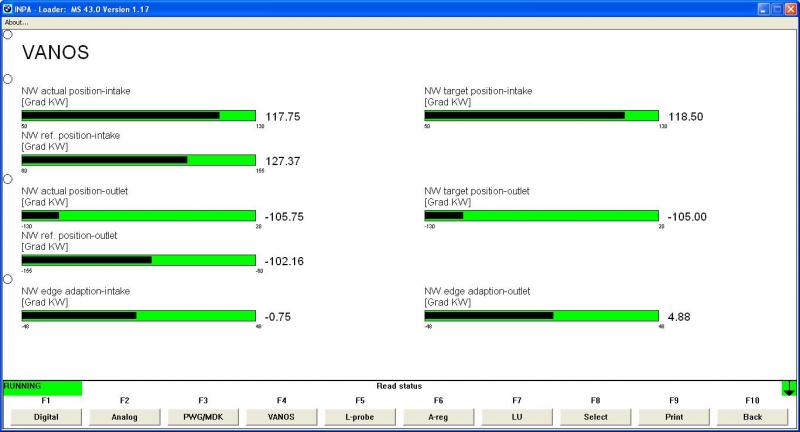Viewport: 800px width, 432px height.
Task: Click the green RUNNING status indicator
Action: click(x=42, y=388)
